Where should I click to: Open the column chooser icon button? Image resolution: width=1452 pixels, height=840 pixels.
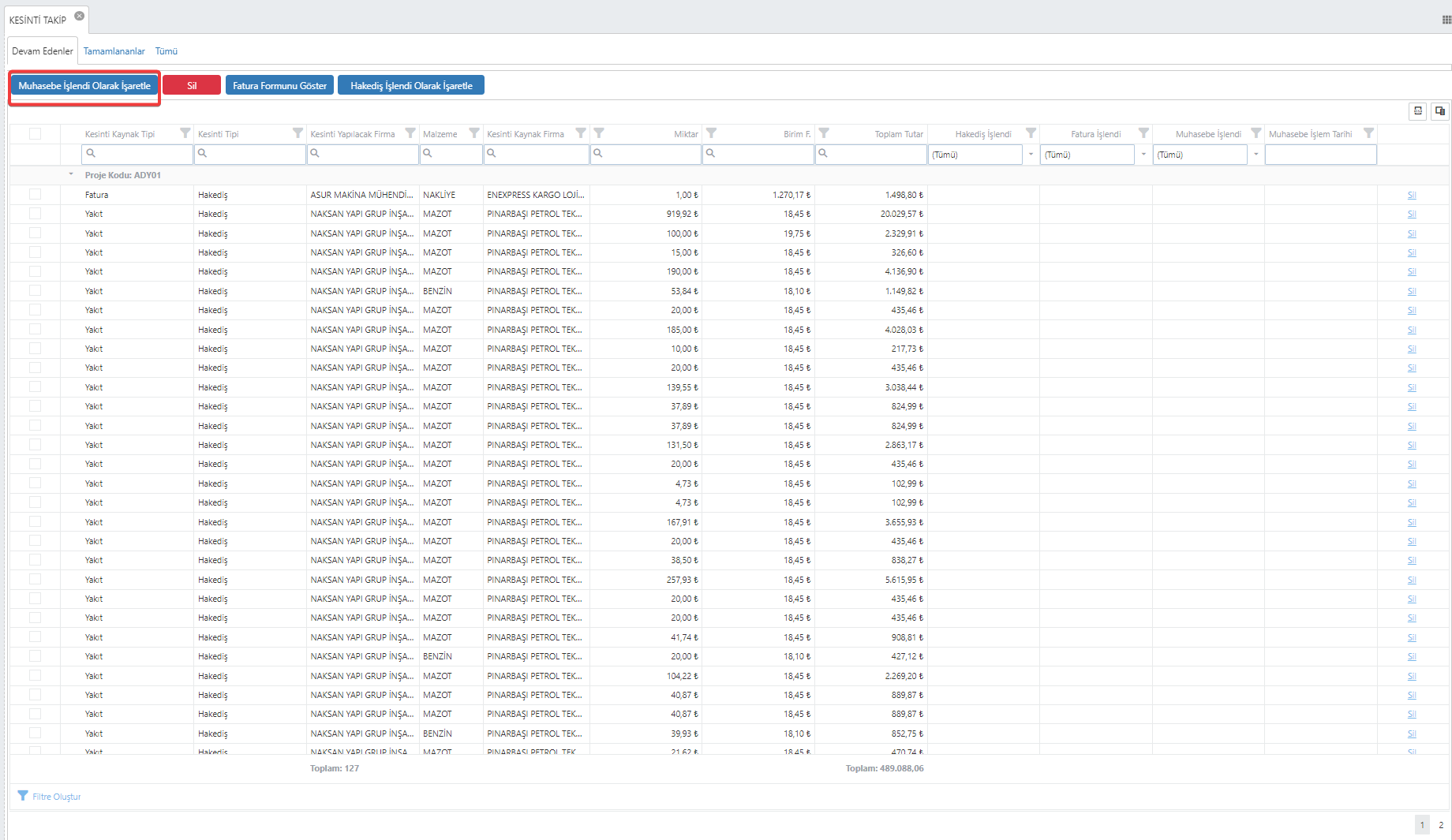(1440, 111)
